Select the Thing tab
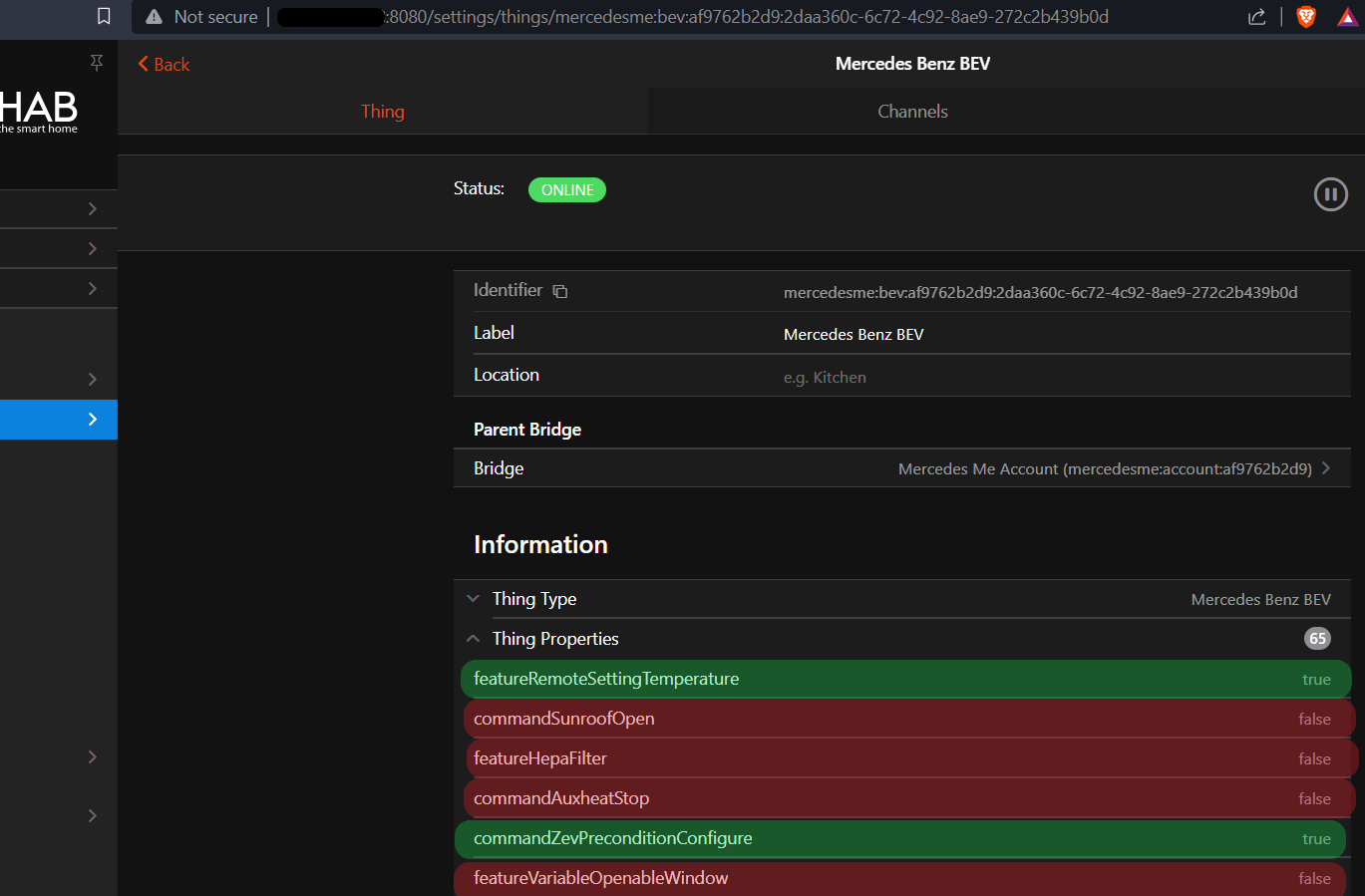 pyautogui.click(x=383, y=112)
